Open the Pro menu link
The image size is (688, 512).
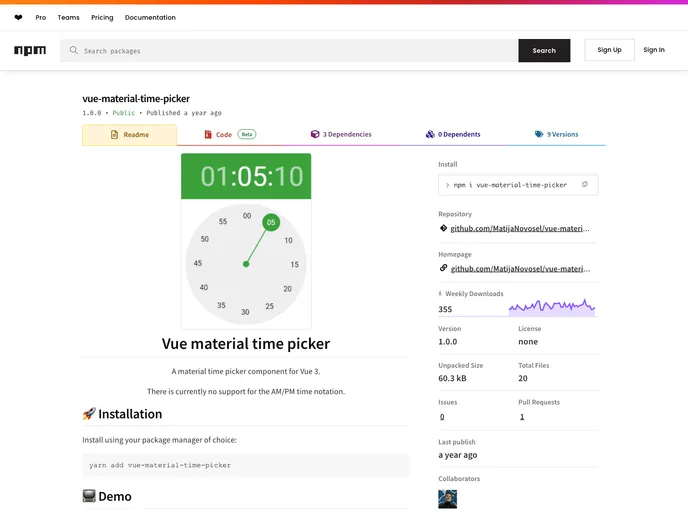click(x=41, y=18)
